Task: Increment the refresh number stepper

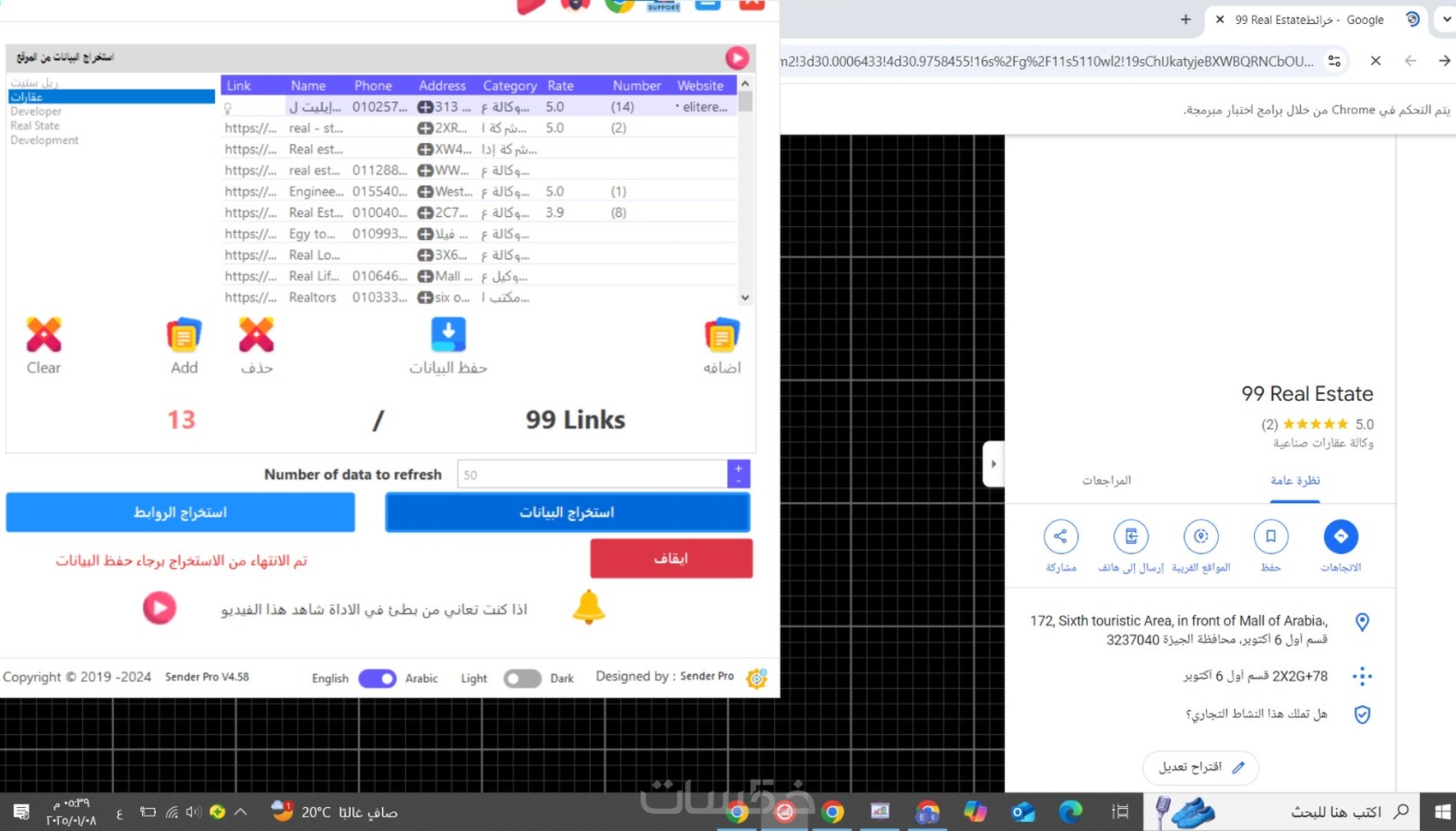Action: pos(738,469)
